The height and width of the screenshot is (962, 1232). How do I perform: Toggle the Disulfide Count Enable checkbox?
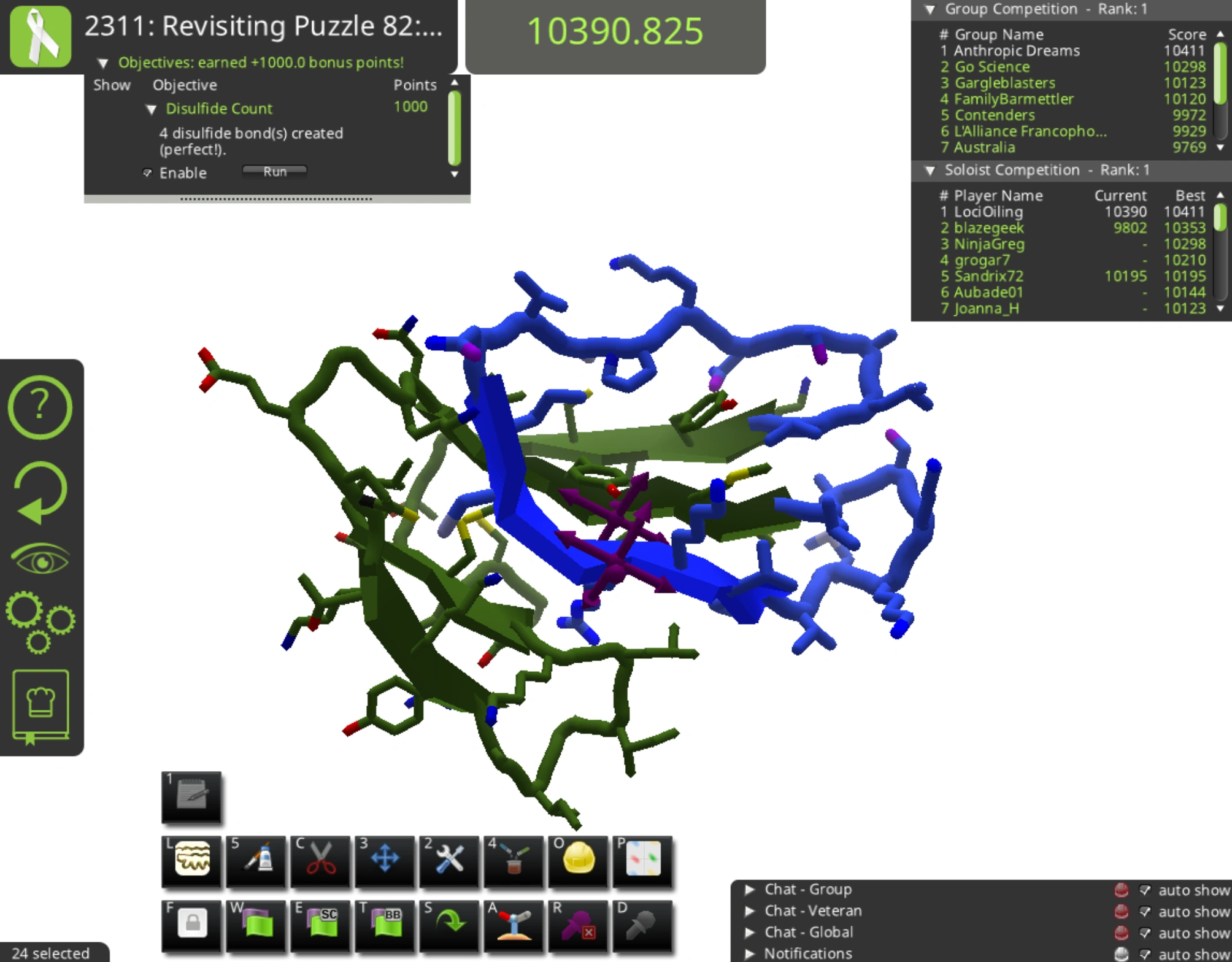point(147,173)
